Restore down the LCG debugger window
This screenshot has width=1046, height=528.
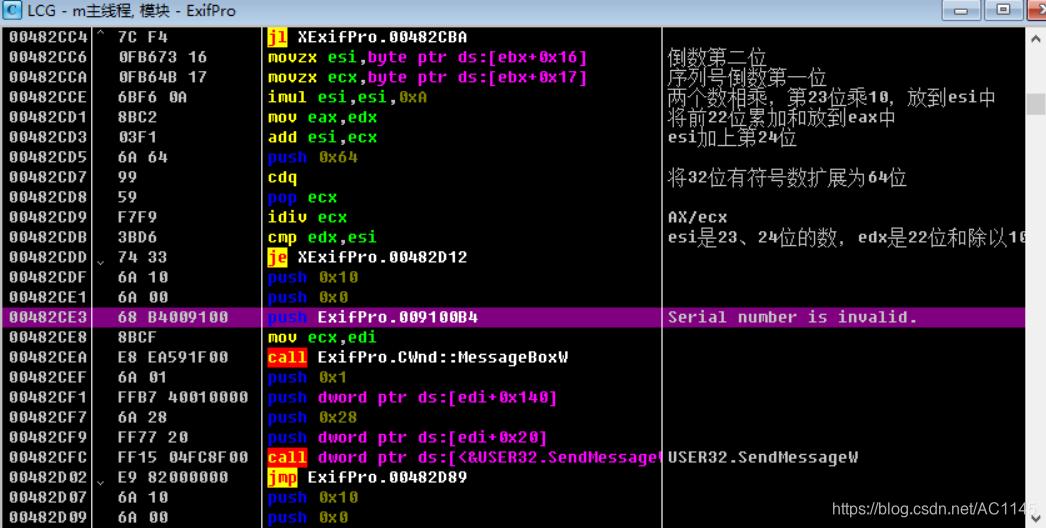pos(1003,10)
